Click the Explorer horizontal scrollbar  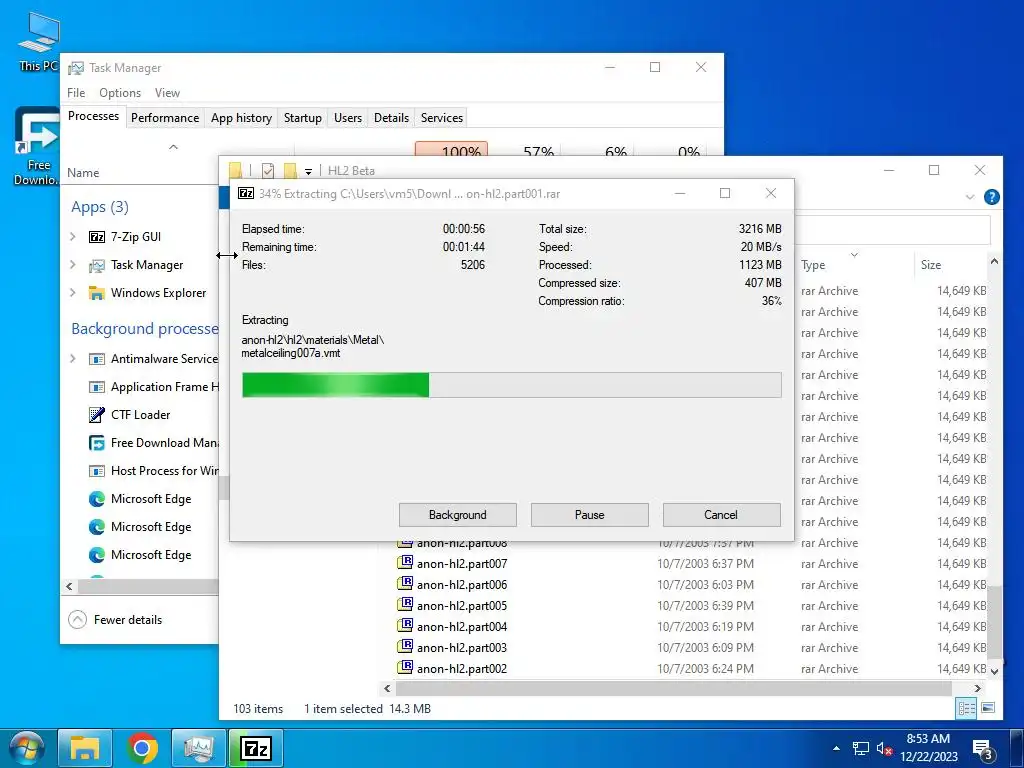673,688
